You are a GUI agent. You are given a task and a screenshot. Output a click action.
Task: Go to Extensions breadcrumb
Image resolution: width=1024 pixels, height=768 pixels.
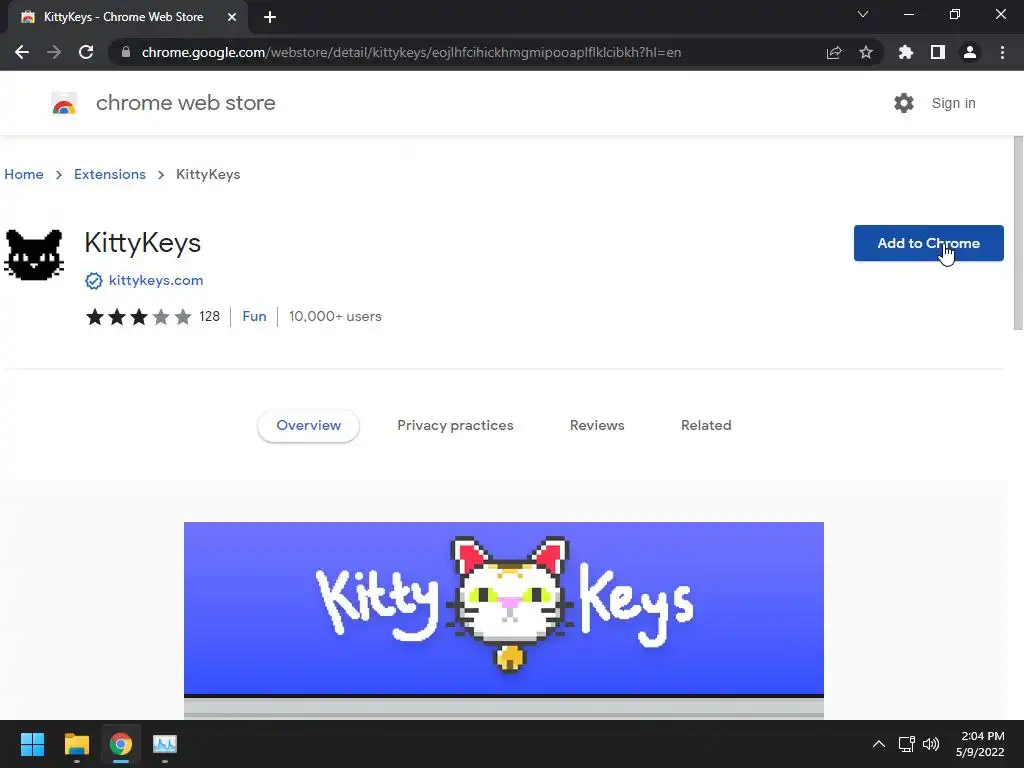click(x=110, y=174)
